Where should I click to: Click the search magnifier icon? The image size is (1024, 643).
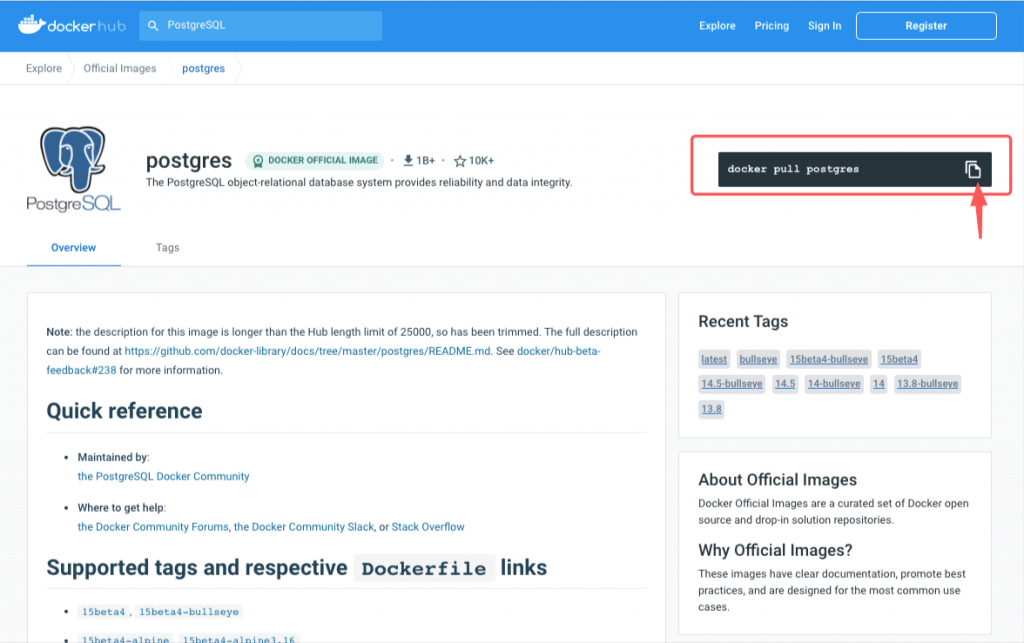click(x=153, y=25)
